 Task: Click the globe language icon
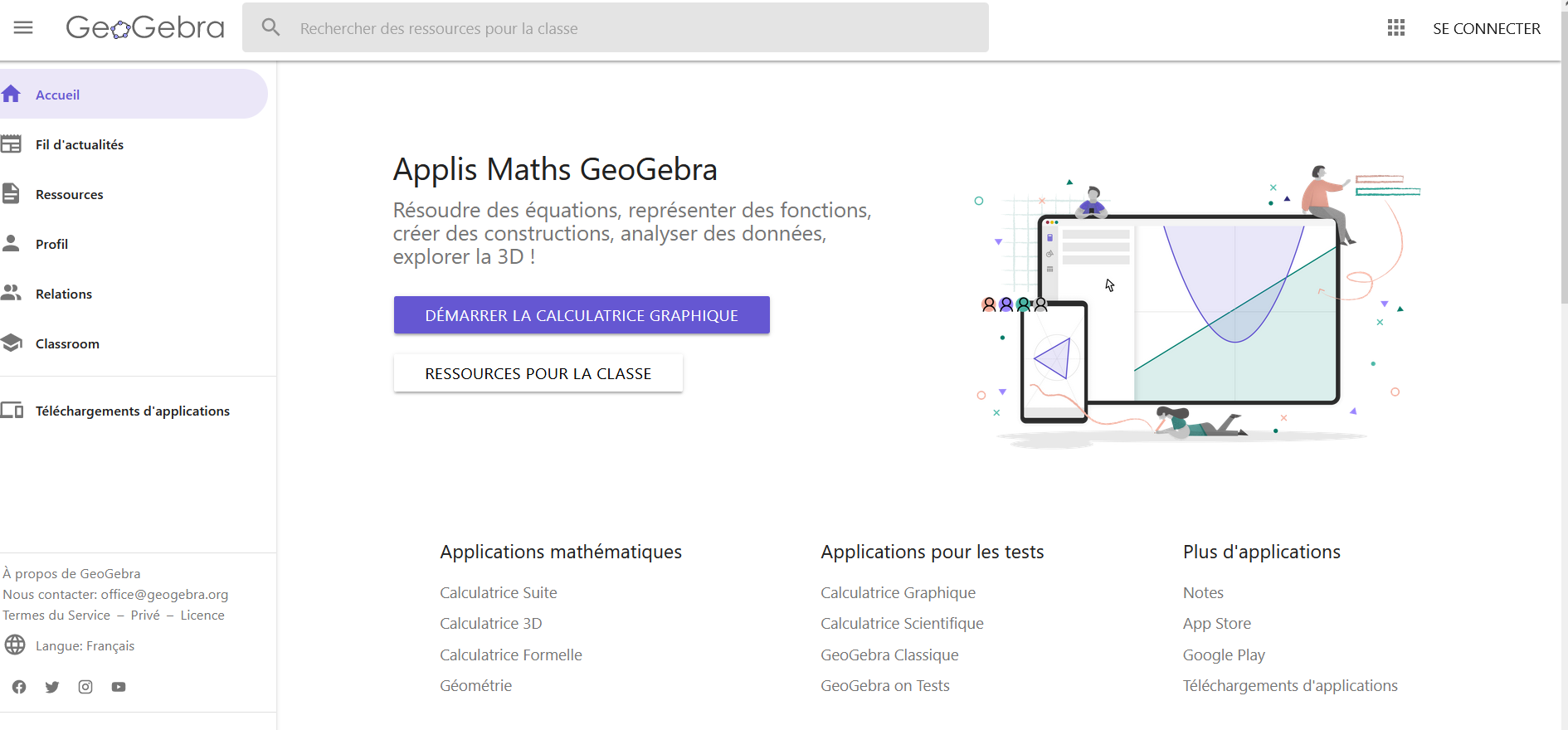[15, 645]
